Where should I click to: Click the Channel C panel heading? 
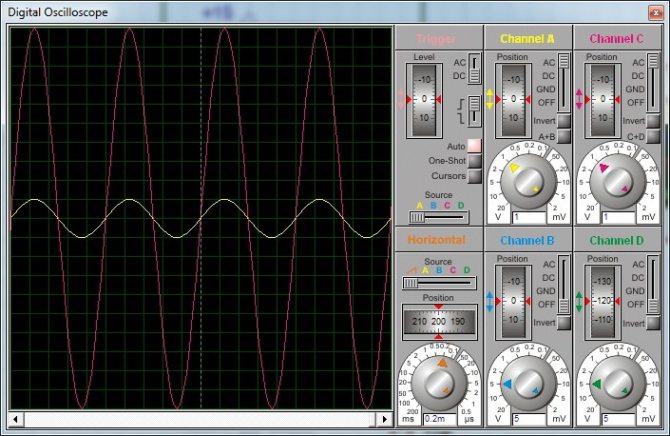point(616,39)
